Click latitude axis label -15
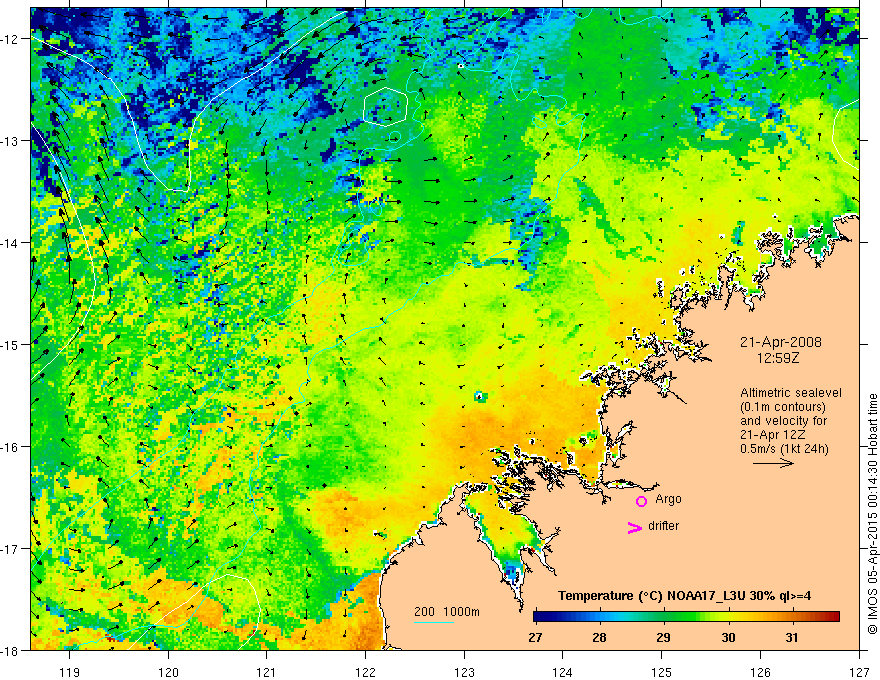Screen dimensions: 880x680 10,344
